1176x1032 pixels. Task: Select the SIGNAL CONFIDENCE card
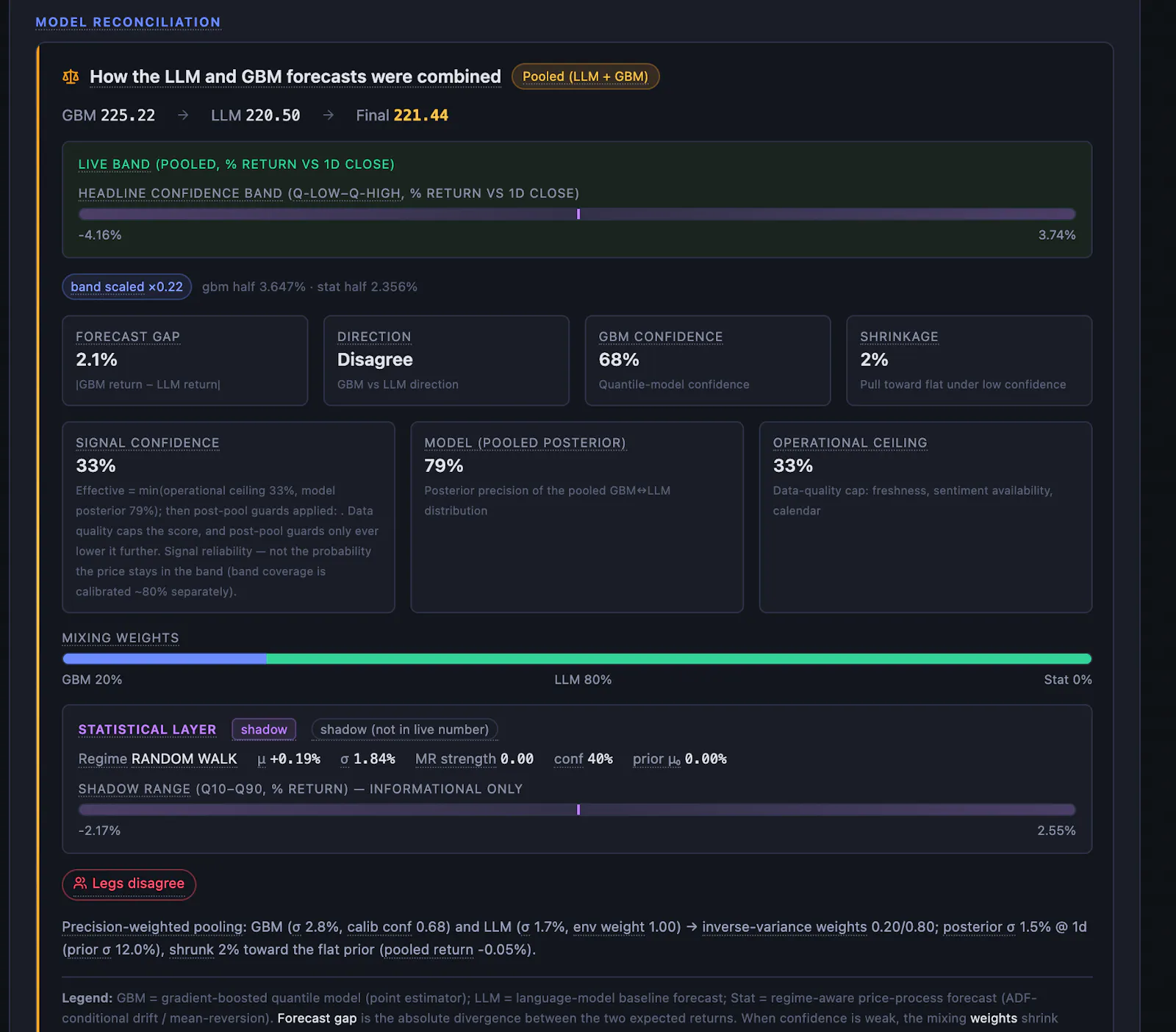tap(229, 517)
